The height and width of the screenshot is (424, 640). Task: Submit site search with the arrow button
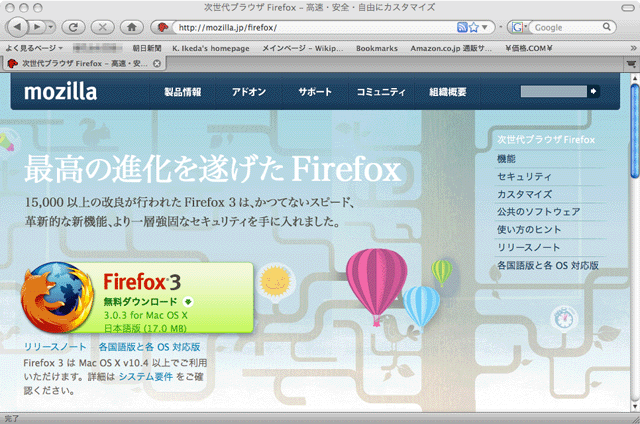point(593,91)
